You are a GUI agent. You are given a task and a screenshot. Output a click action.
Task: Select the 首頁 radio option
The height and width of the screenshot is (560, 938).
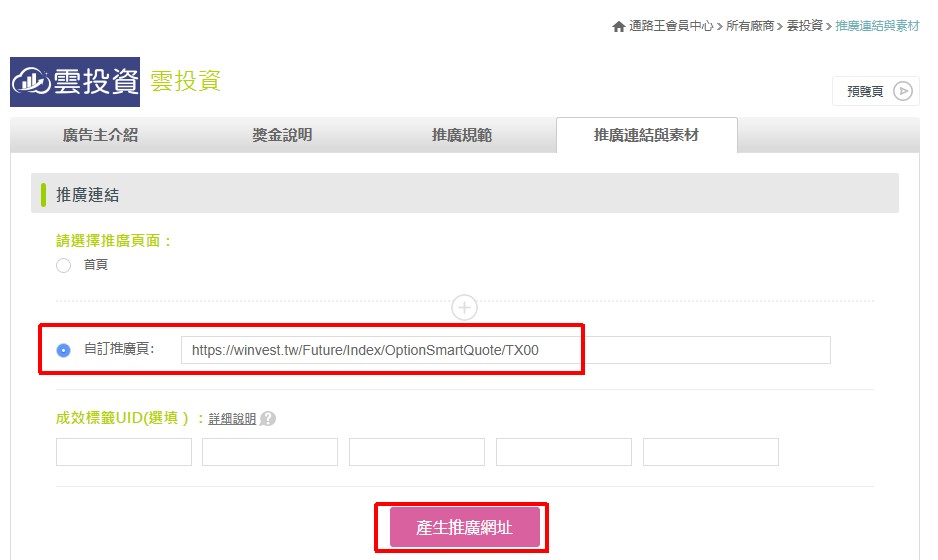(64, 265)
